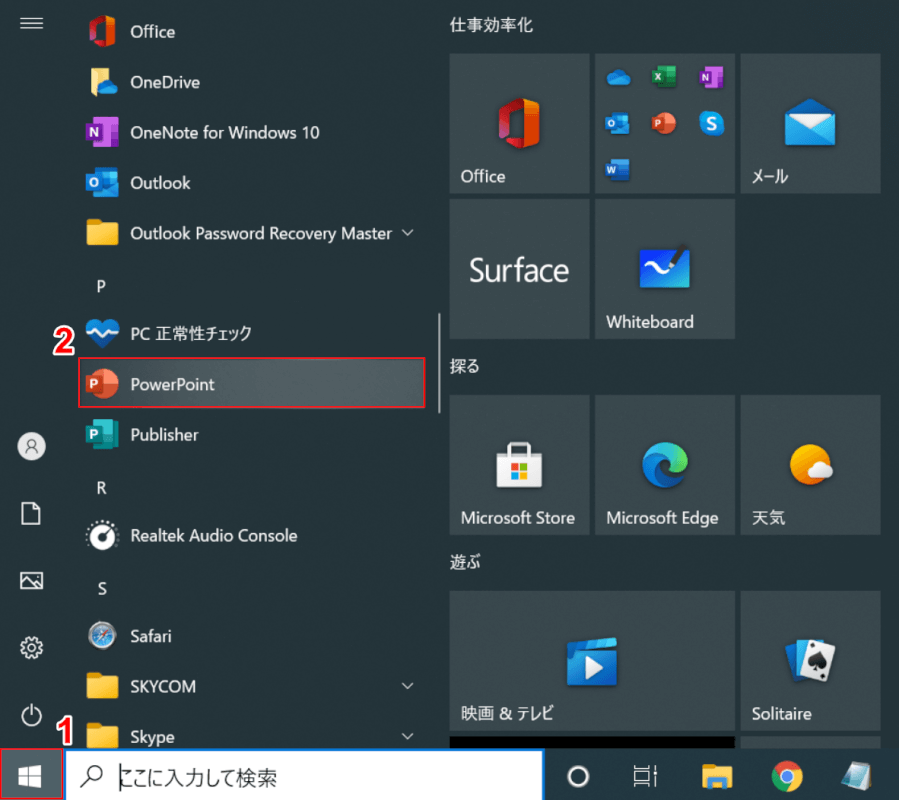Open the Surface tile
899x800 pixels.
coord(519,269)
